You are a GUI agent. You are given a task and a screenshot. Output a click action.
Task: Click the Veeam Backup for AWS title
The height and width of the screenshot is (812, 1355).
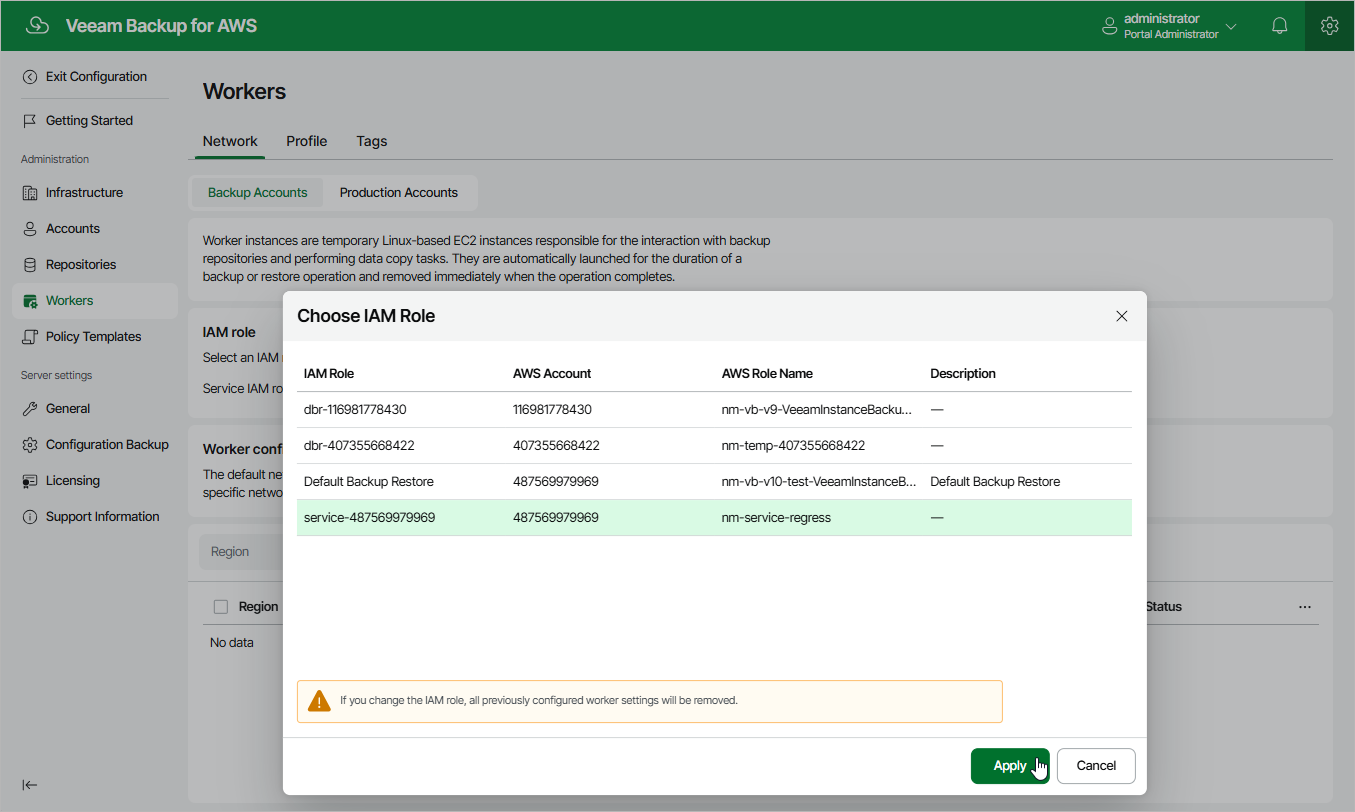161,26
